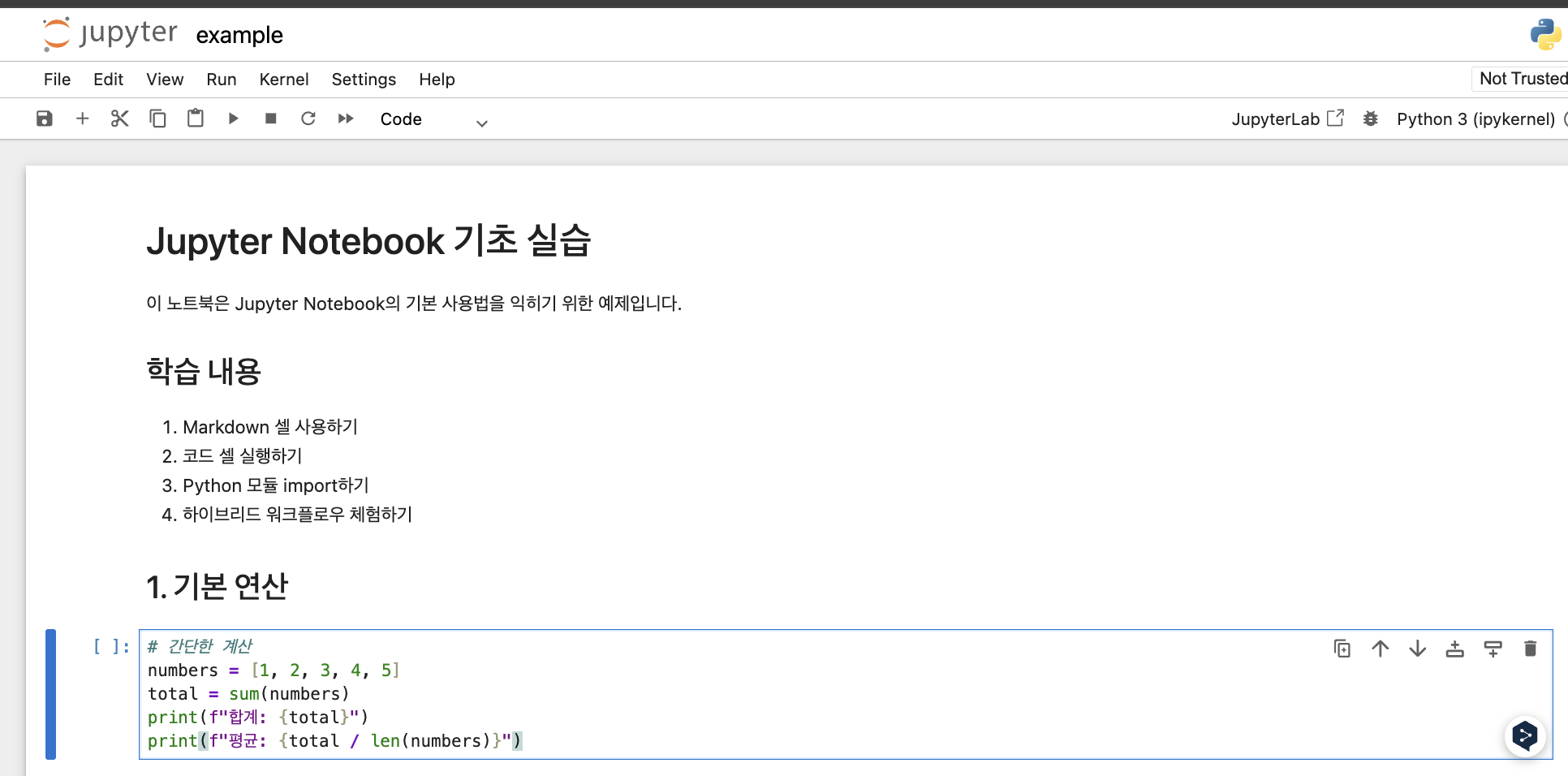Click list item 'Markdown 셀 사용하기'
The image size is (1568, 776).
270,427
